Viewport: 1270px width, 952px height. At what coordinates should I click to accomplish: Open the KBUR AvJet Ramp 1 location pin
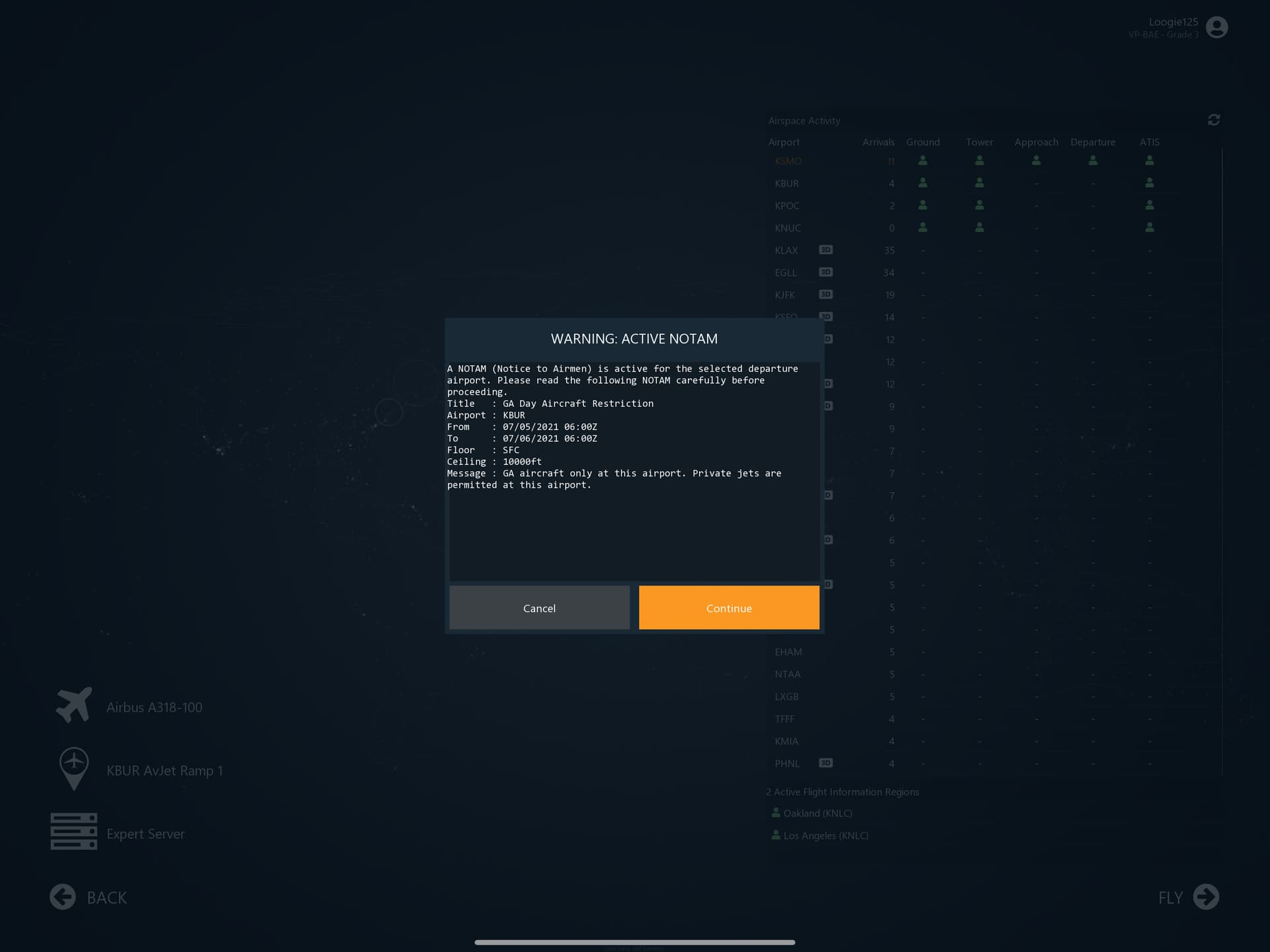[74, 768]
